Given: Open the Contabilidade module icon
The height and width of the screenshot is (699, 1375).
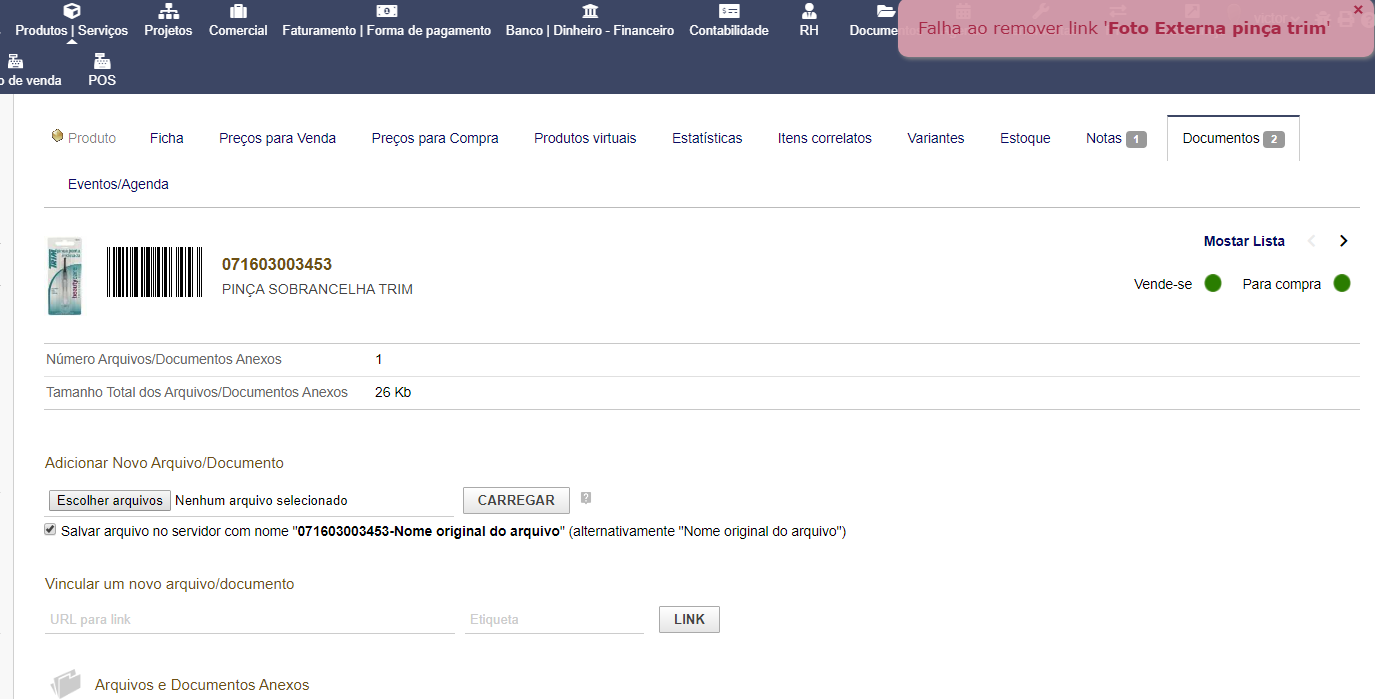Looking at the screenshot, I should pyautogui.click(x=729, y=11).
